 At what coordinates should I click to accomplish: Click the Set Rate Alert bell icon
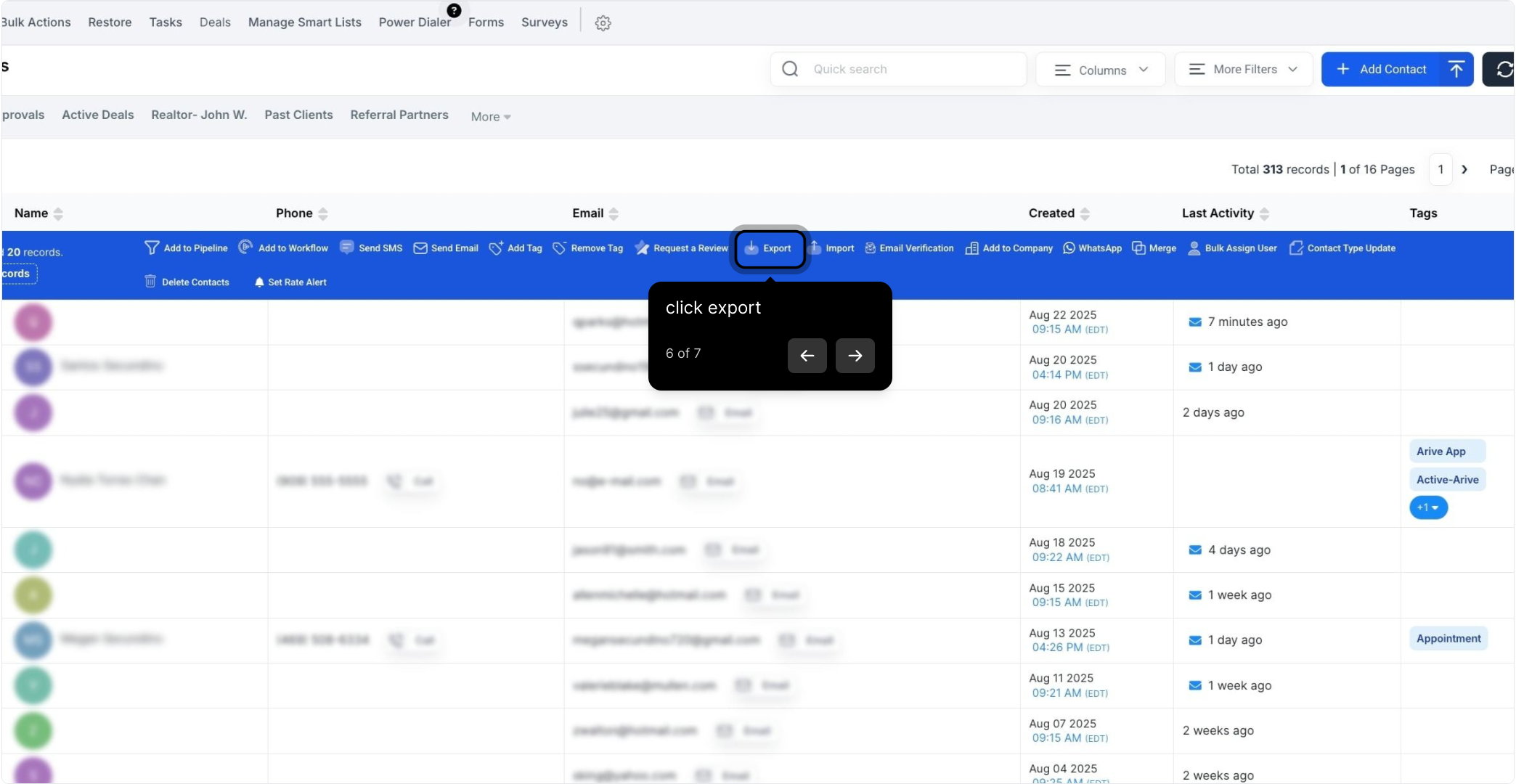coord(259,282)
